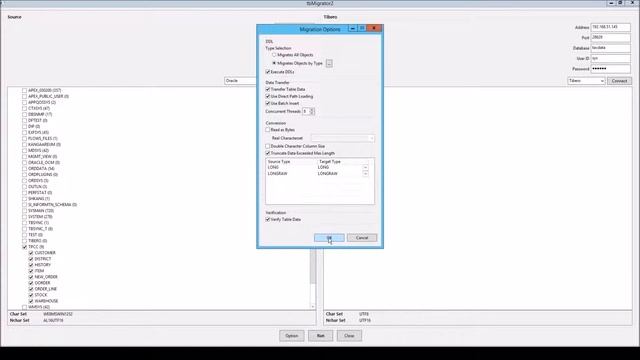Uncheck the TPCC schema checkbox

(24, 247)
